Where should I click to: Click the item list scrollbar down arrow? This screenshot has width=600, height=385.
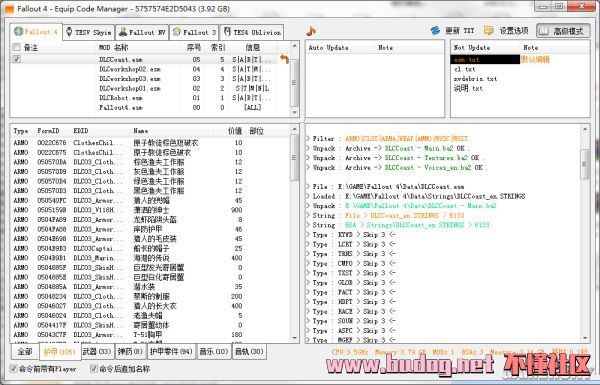(294, 338)
